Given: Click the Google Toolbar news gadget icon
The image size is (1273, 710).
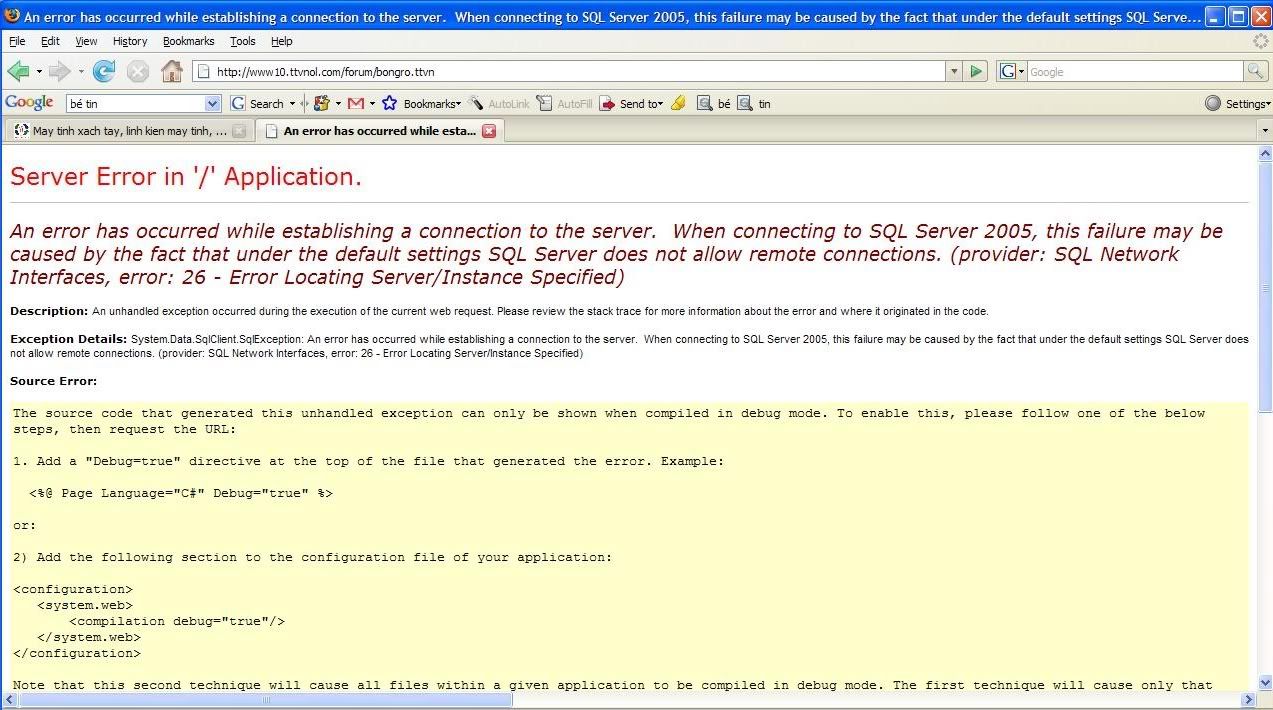Looking at the screenshot, I should tap(321, 103).
